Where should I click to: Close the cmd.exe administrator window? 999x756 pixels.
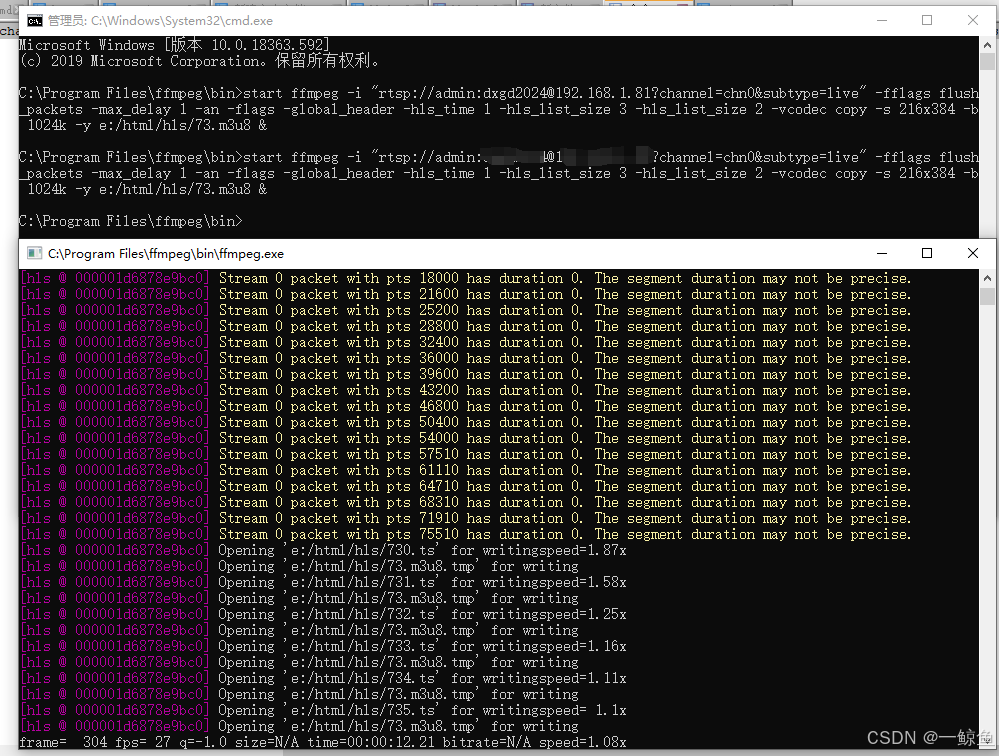pyautogui.click(x=973, y=20)
